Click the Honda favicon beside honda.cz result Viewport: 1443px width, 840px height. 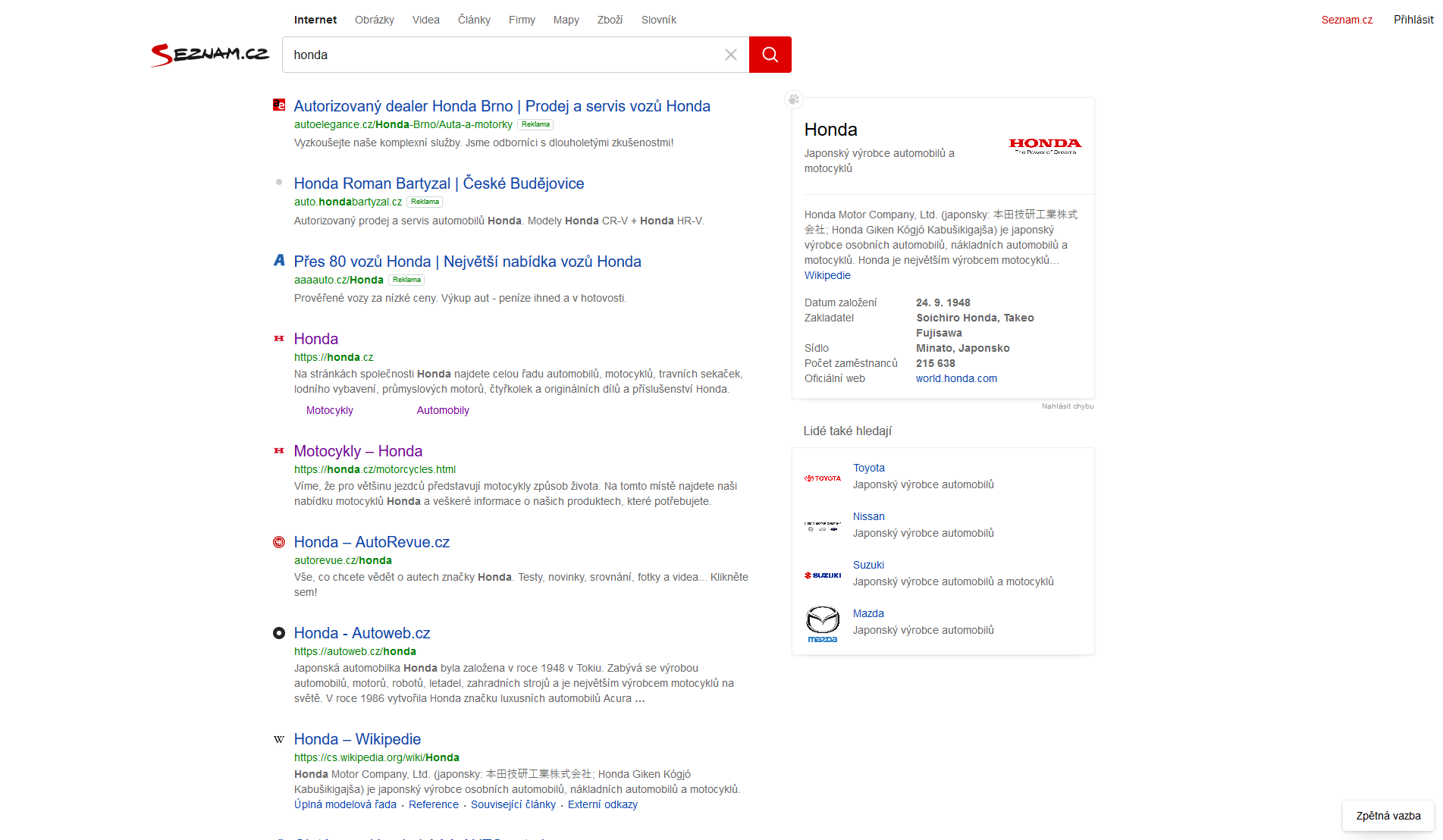tap(279, 338)
